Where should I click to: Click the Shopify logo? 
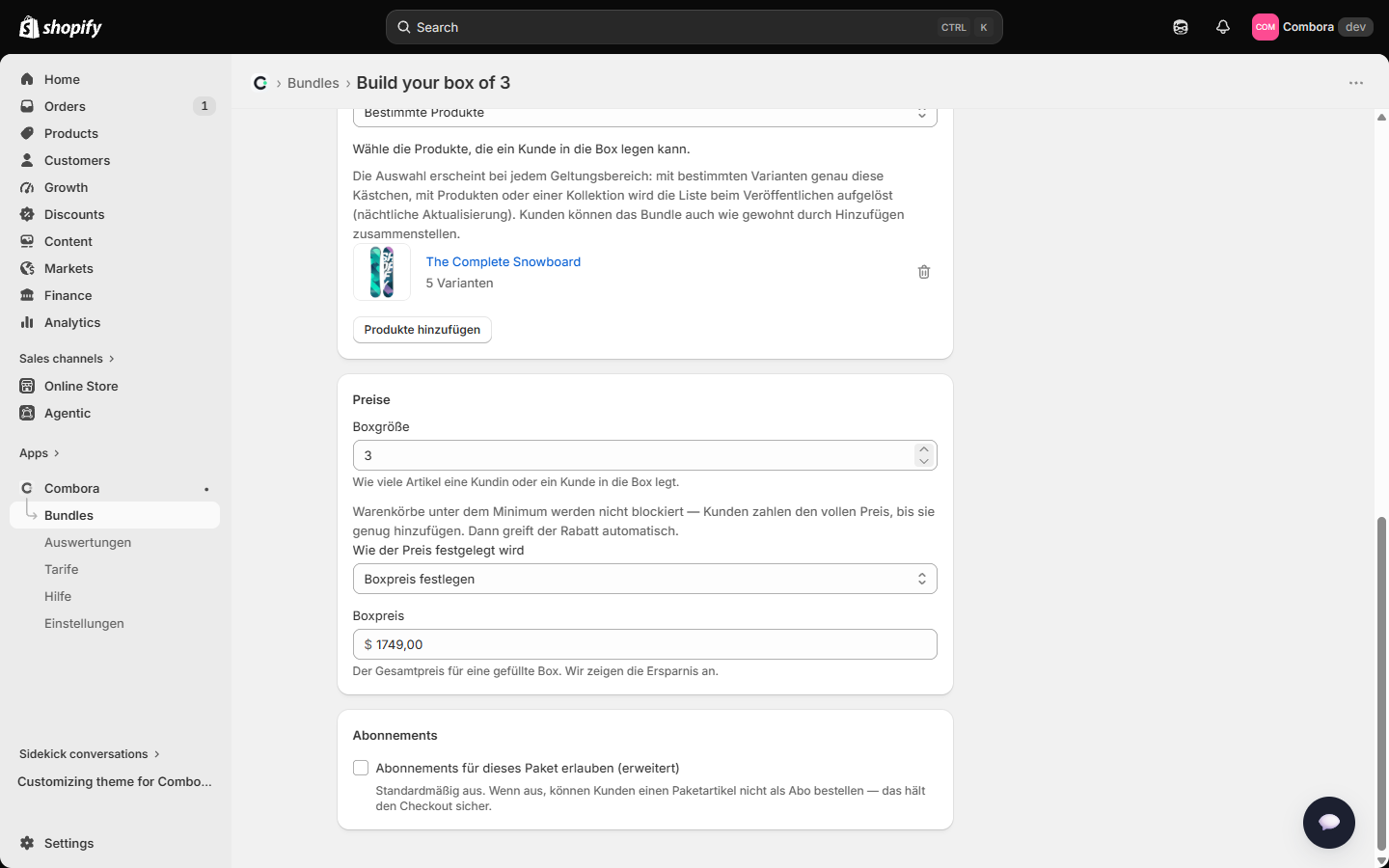pyautogui.click(x=60, y=27)
